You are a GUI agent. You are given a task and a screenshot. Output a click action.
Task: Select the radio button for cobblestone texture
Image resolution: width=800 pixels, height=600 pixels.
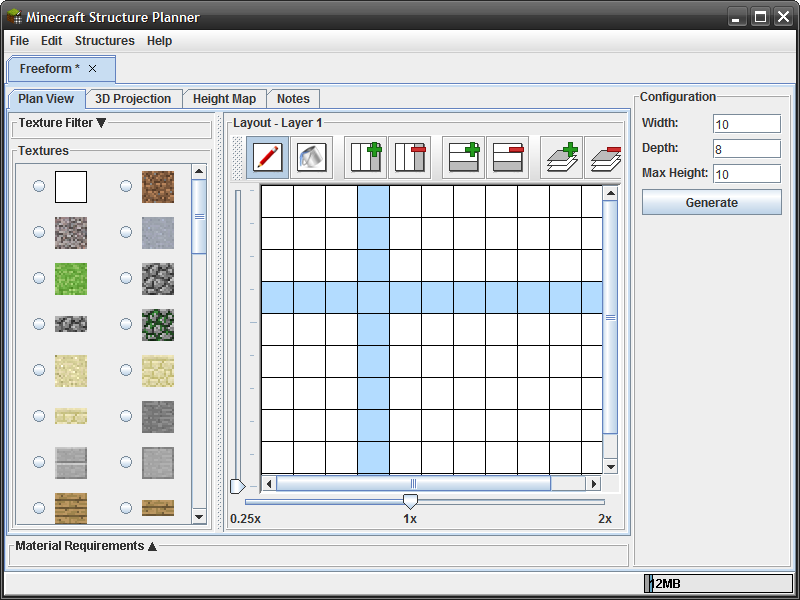[126, 278]
